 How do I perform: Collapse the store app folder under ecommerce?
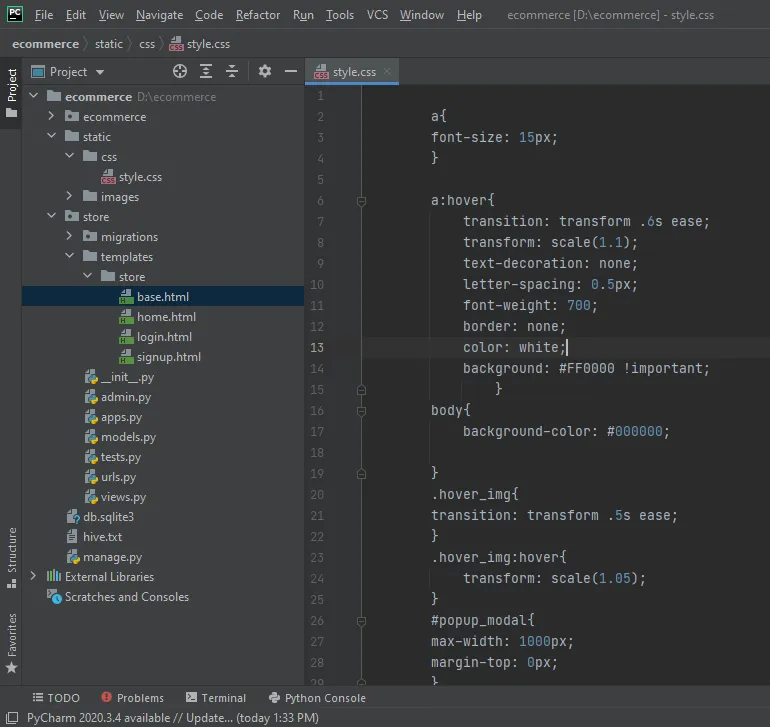(52, 216)
